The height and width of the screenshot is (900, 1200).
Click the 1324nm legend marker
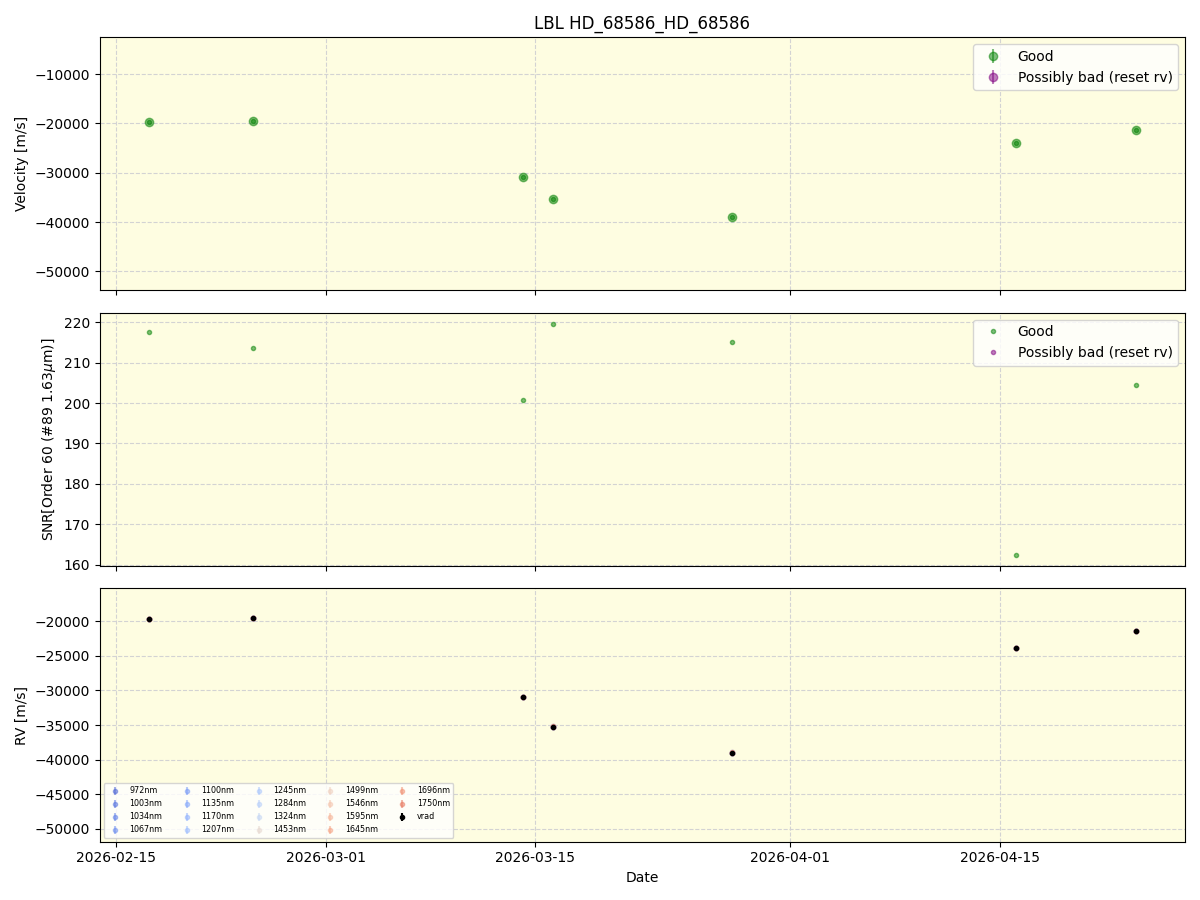[x=259, y=817]
